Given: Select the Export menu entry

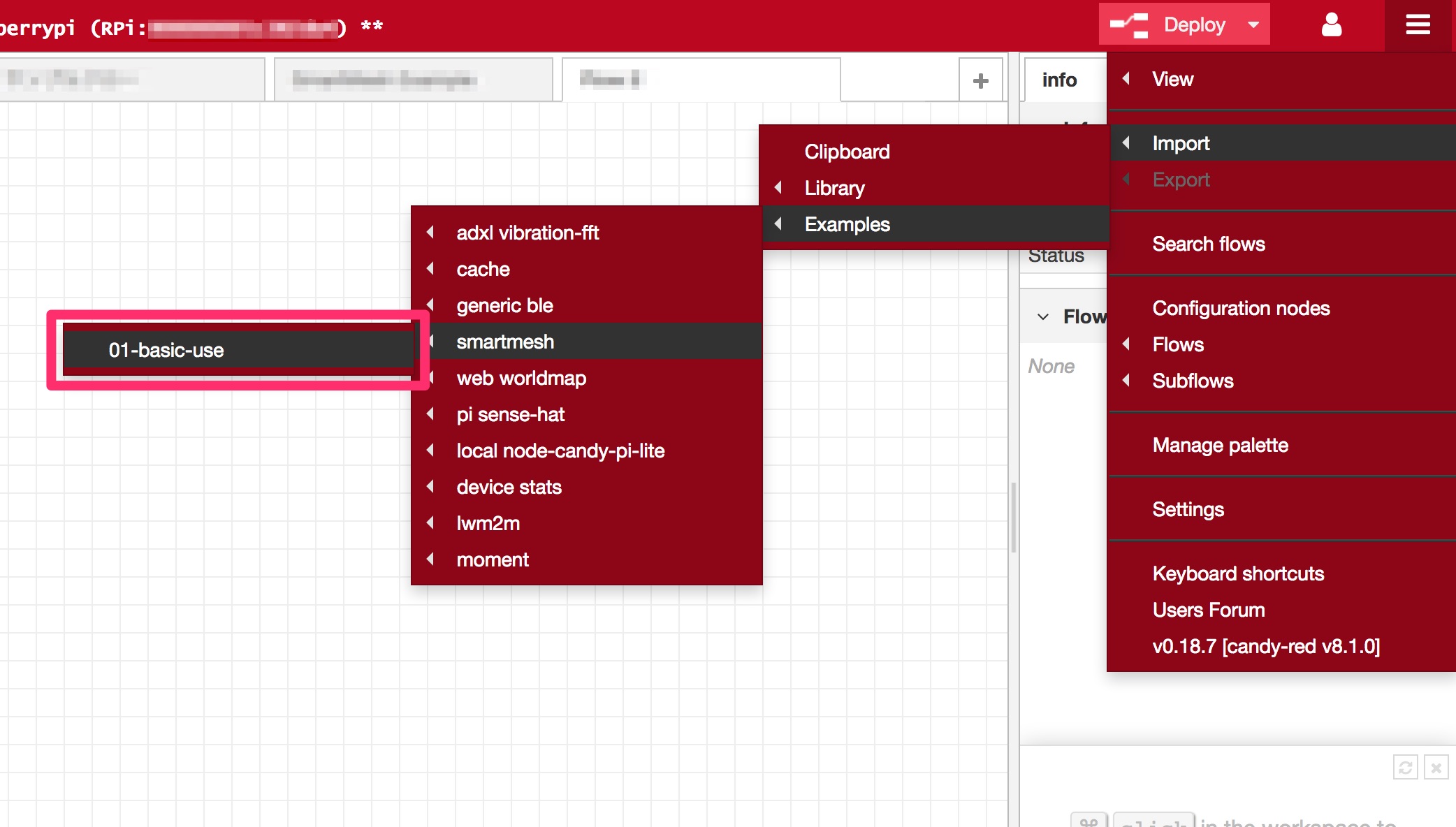Looking at the screenshot, I should coord(1281,180).
